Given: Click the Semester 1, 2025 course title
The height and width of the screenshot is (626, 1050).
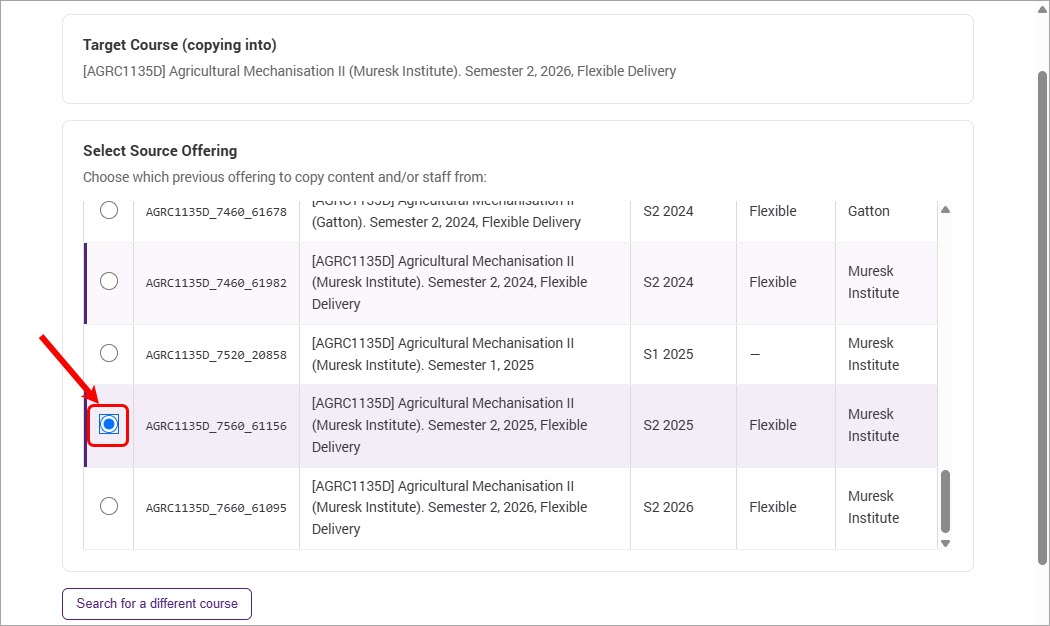Looking at the screenshot, I should pos(443,354).
